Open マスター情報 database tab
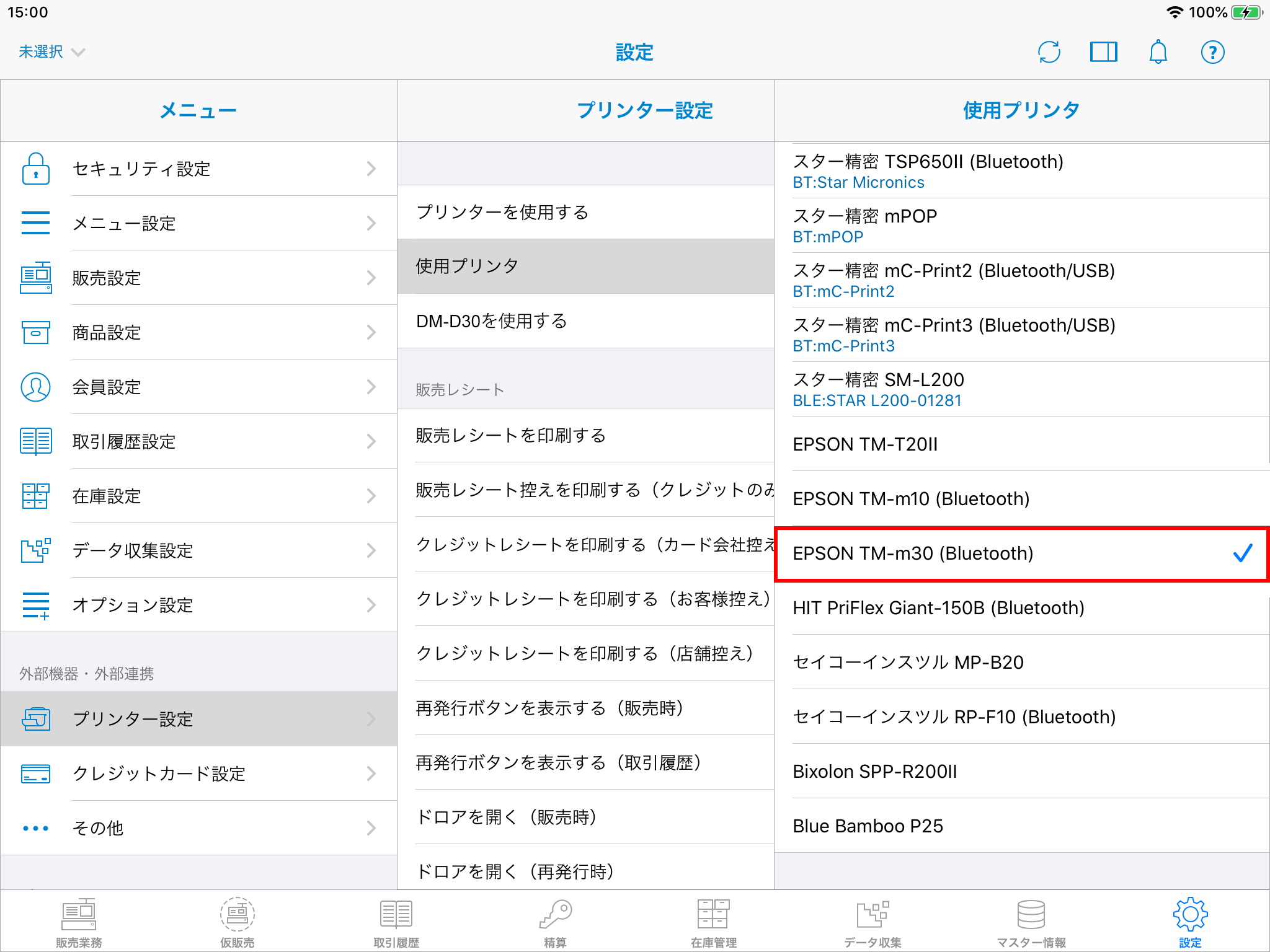The width and height of the screenshot is (1270, 952). 1031,923
